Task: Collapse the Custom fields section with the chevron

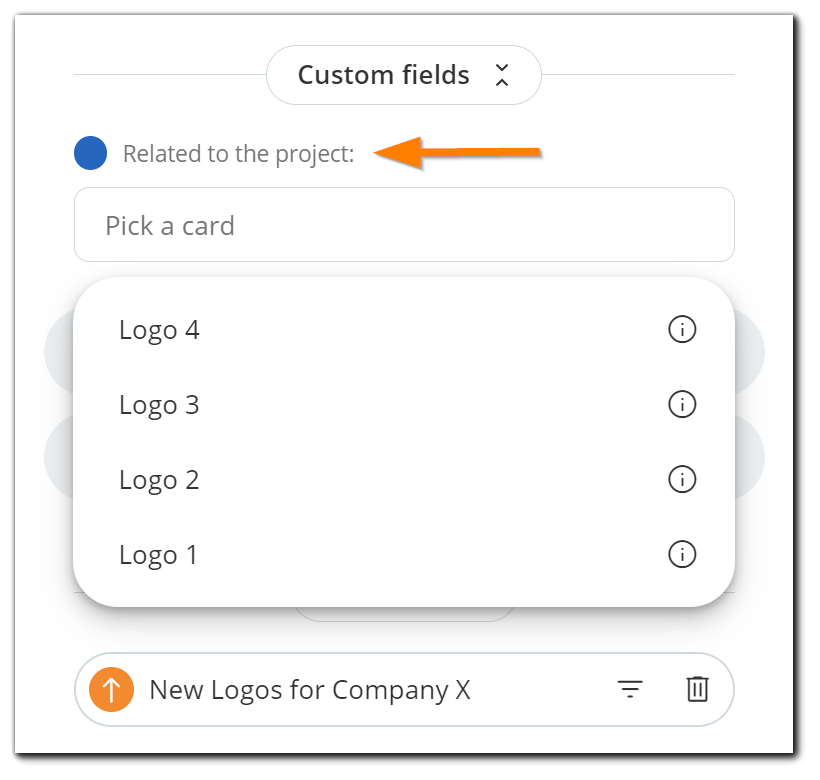Action: pos(502,75)
